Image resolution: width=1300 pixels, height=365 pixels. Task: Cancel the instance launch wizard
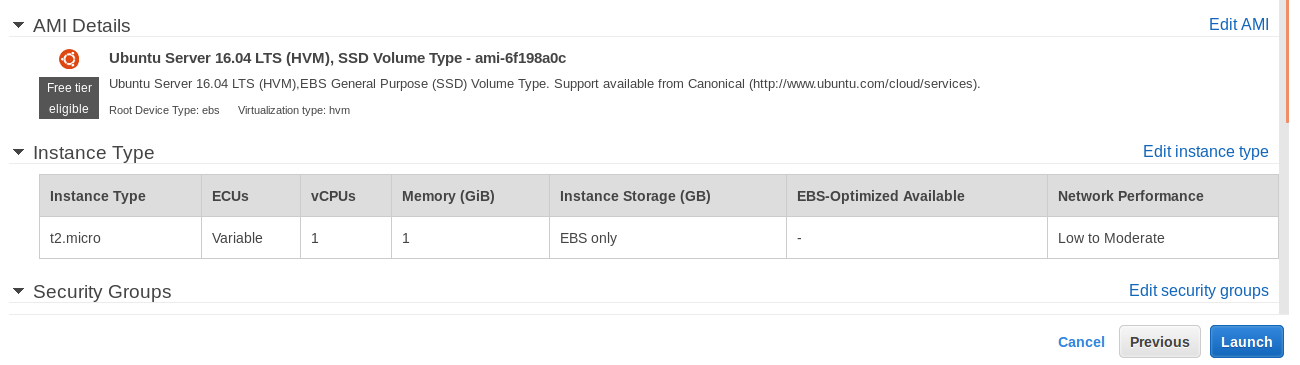pos(1081,342)
